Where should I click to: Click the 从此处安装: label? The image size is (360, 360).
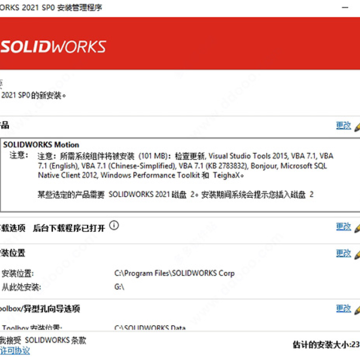point(21,287)
